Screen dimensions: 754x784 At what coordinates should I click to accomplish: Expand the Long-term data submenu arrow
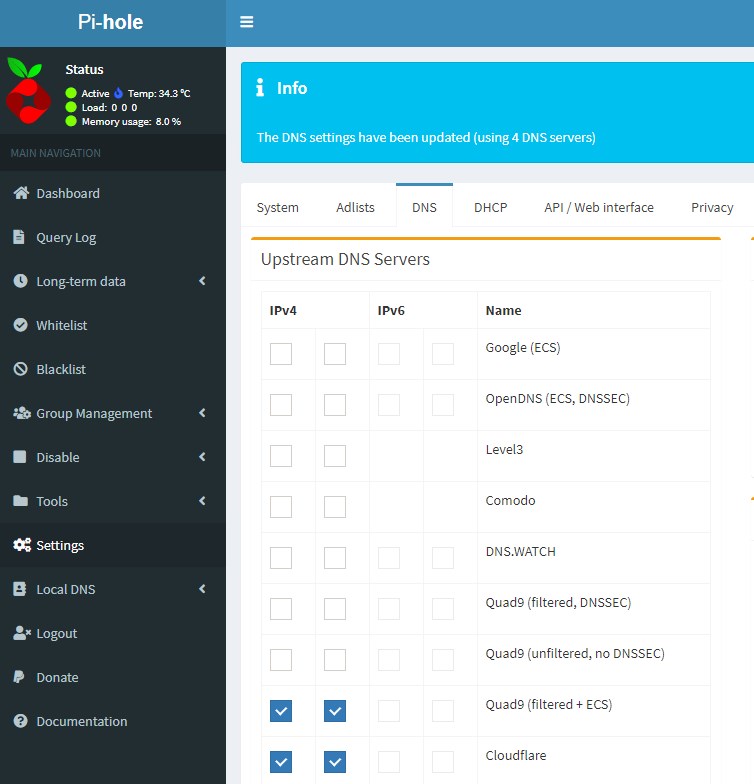202,281
